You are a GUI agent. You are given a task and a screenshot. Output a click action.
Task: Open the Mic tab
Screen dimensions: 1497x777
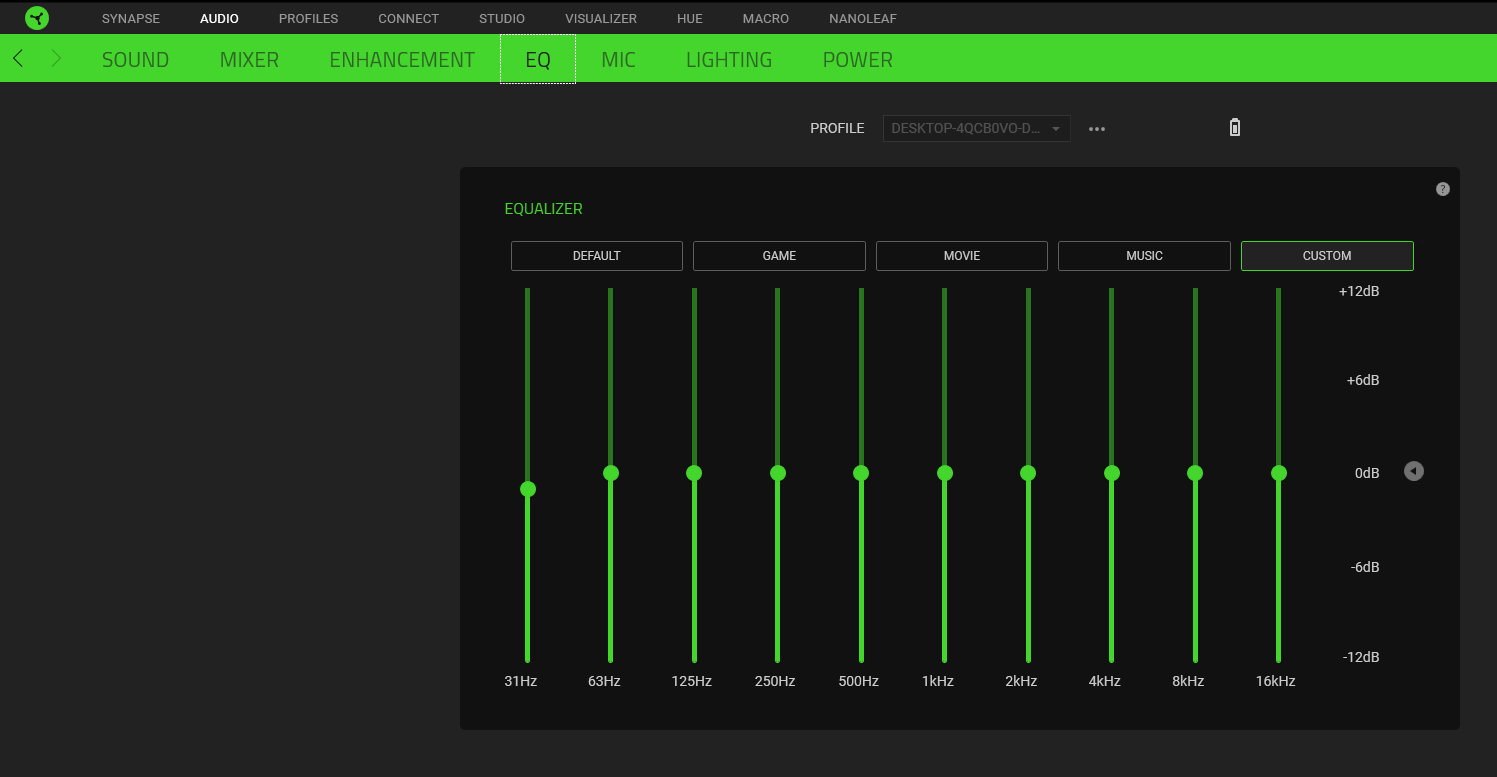pos(618,60)
